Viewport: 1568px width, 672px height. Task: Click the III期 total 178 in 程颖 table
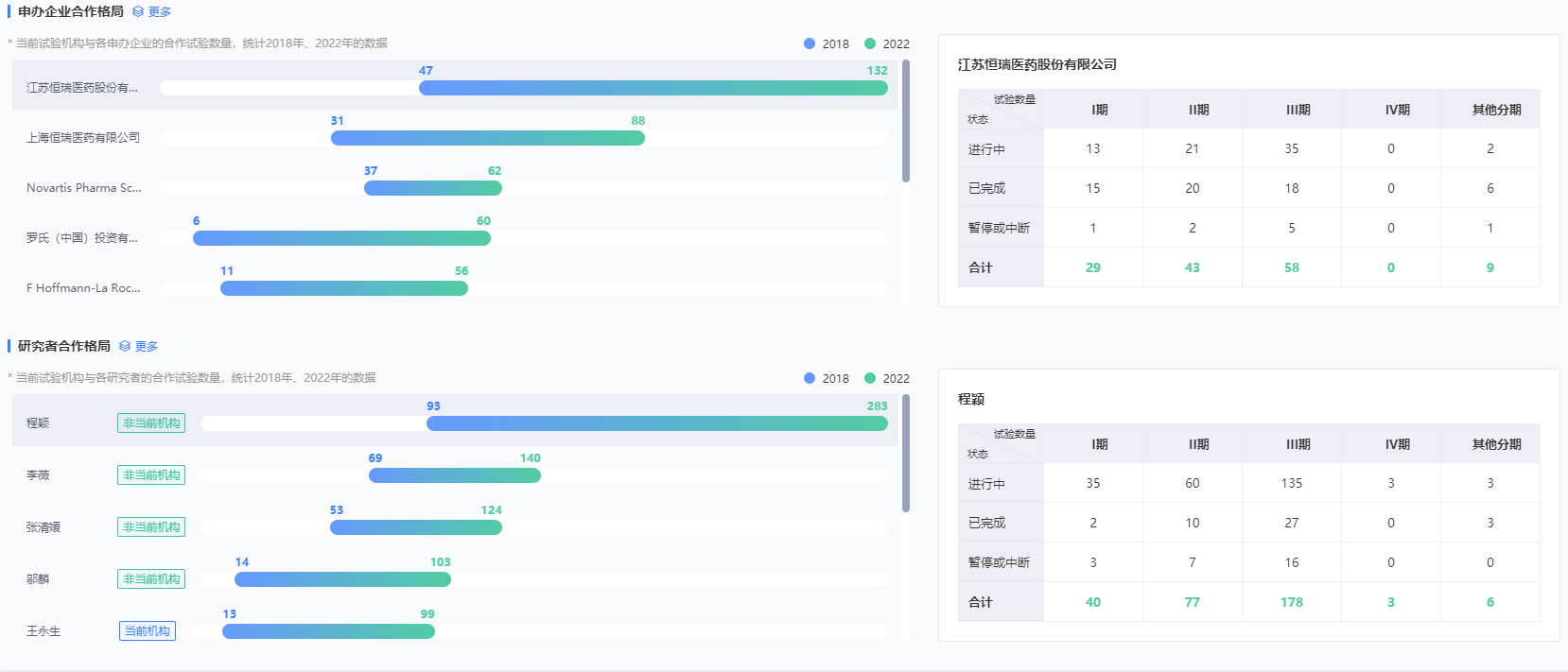tap(1292, 602)
